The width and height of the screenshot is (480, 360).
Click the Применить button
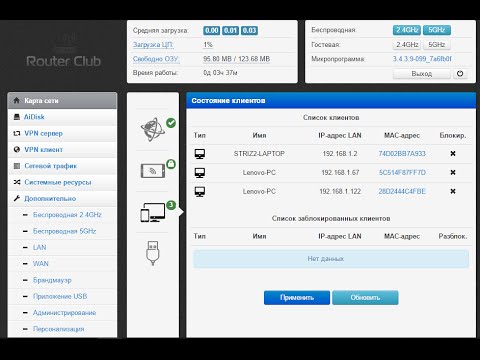coord(297,298)
